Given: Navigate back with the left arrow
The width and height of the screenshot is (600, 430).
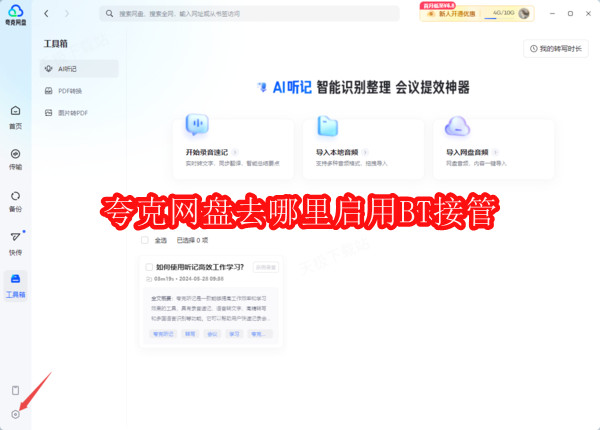Looking at the screenshot, I should point(46,14).
